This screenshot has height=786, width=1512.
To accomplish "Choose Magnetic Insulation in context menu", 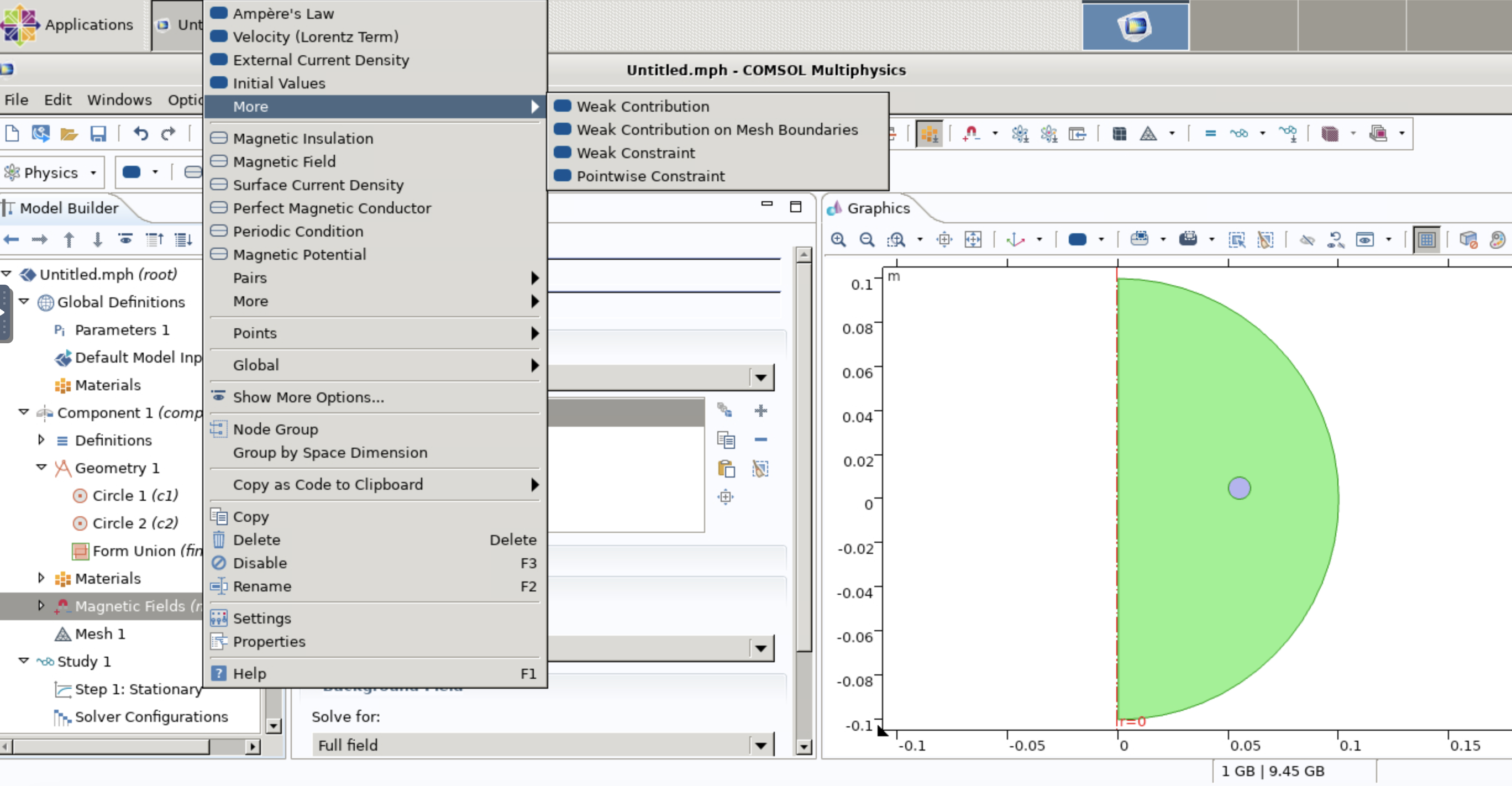I will point(303,139).
